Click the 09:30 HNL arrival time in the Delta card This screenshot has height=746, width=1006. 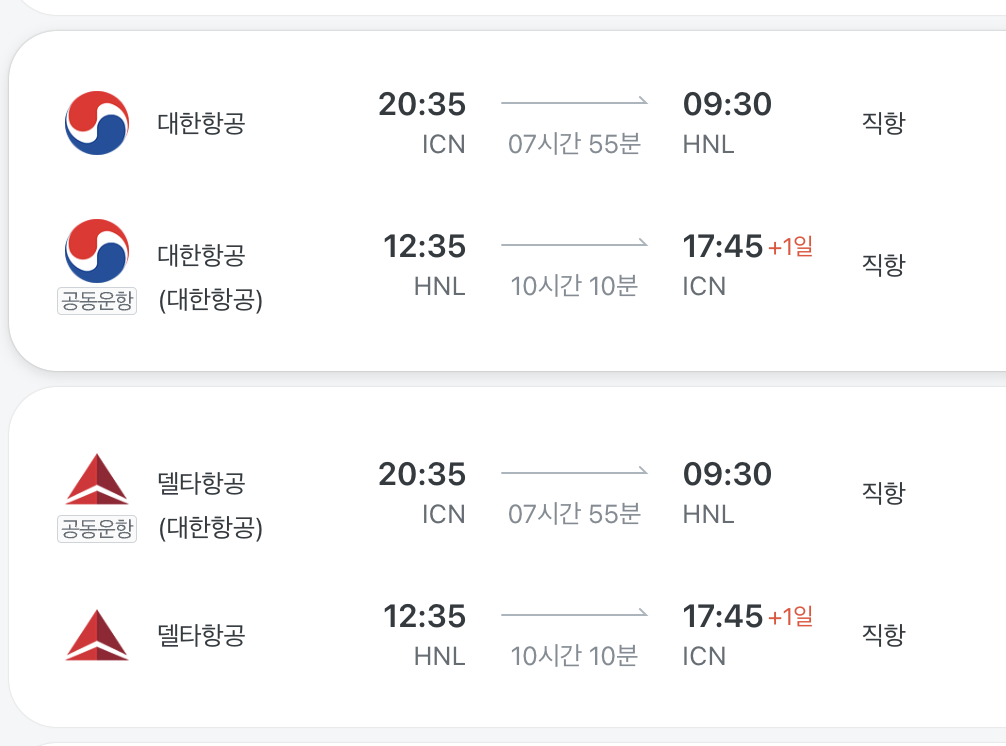click(727, 474)
